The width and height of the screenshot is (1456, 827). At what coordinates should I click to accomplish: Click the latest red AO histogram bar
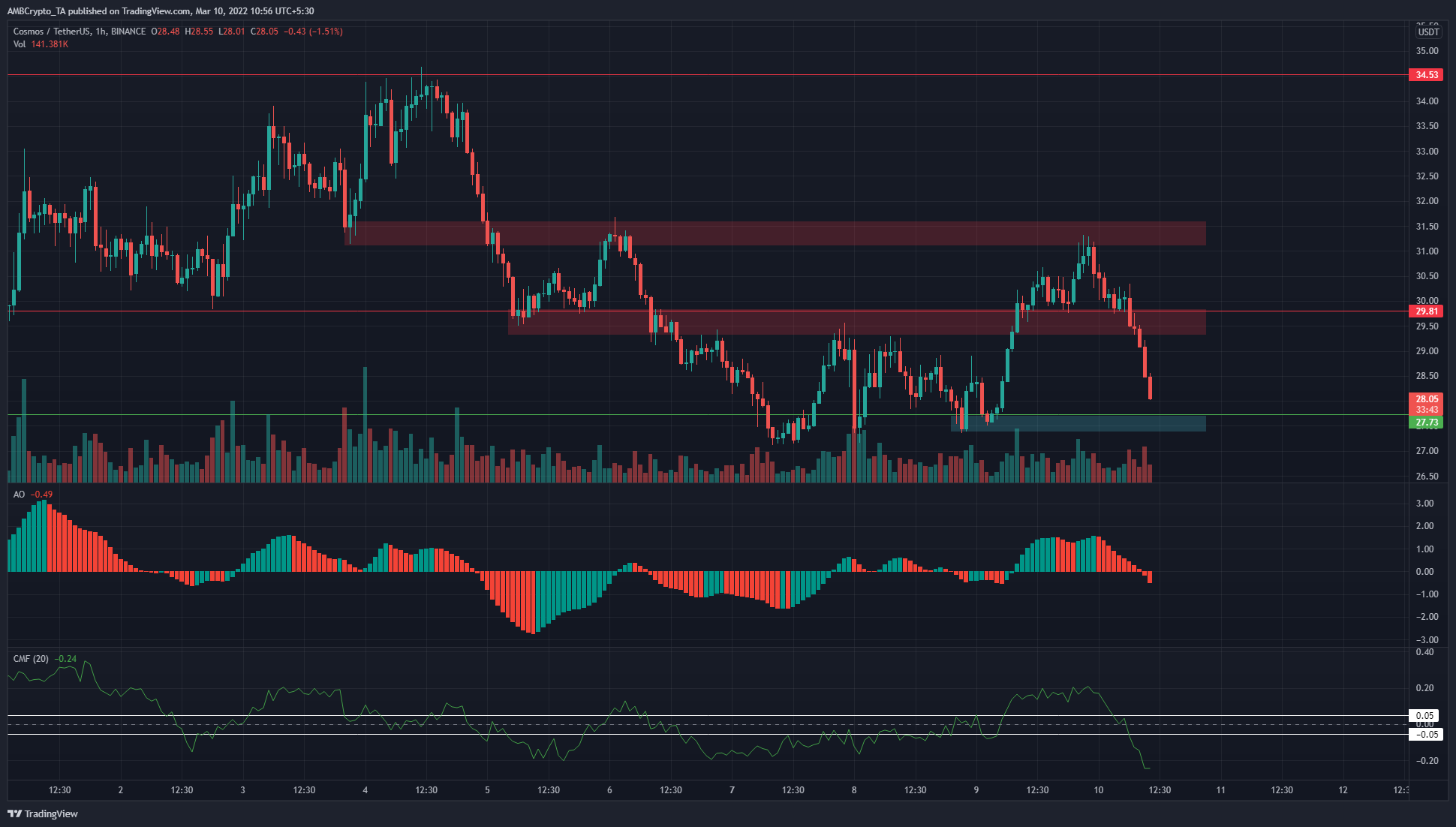pos(1150,577)
